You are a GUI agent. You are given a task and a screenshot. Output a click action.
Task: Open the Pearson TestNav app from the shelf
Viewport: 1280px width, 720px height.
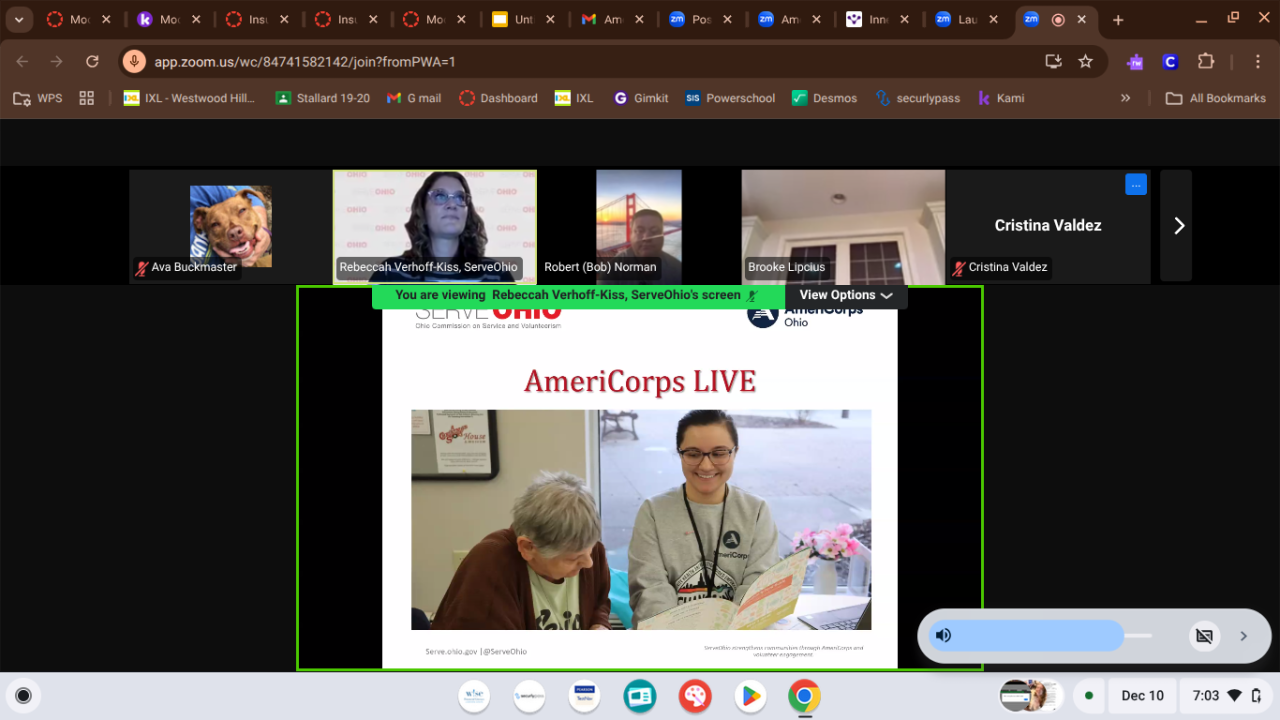click(x=584, y=696)
